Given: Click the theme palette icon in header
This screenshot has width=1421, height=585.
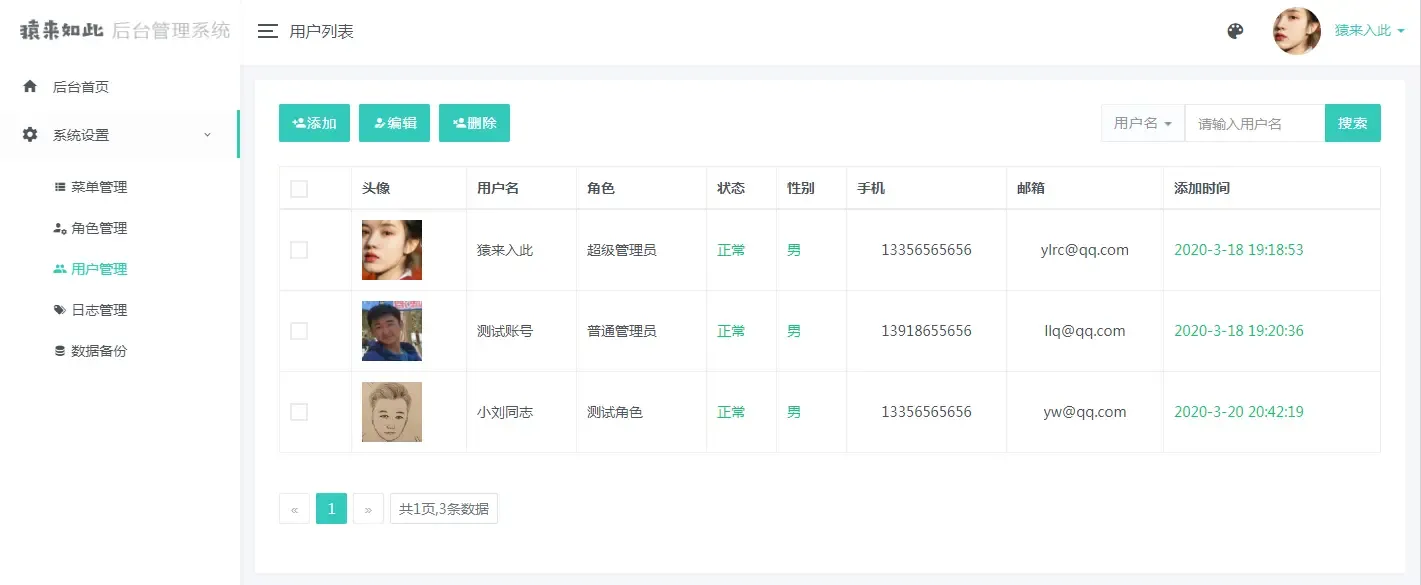Looking at the screenshot, I should (1234, 31).
